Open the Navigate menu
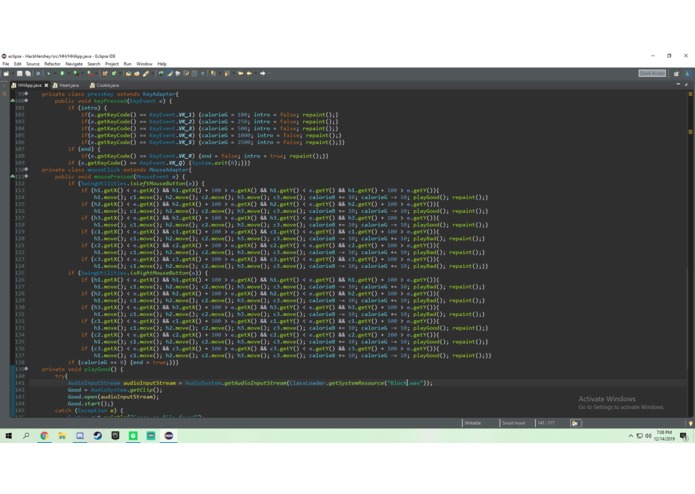The height and width of the screenshot is (494, 695). (74, 64)
